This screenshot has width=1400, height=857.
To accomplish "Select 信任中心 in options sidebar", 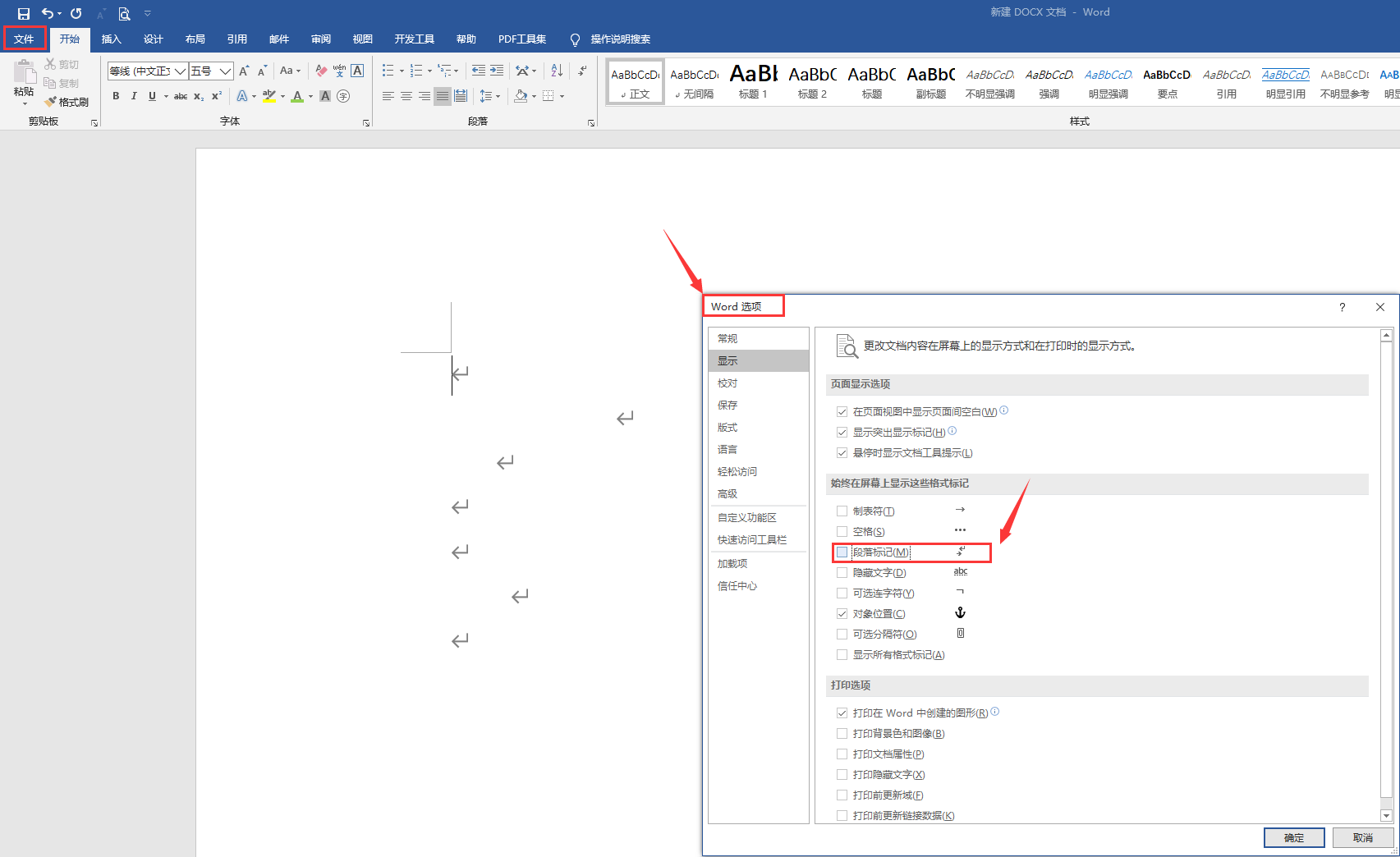I will click(x=758, y=586).
